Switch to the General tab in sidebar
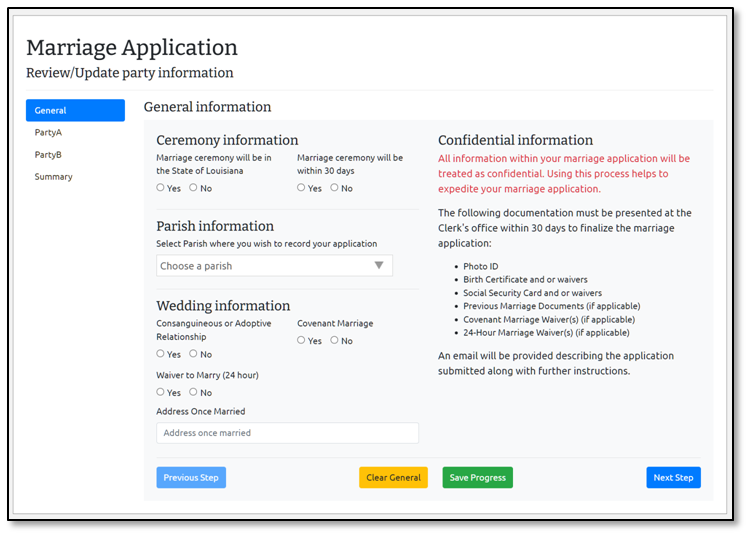 (75, 110)
